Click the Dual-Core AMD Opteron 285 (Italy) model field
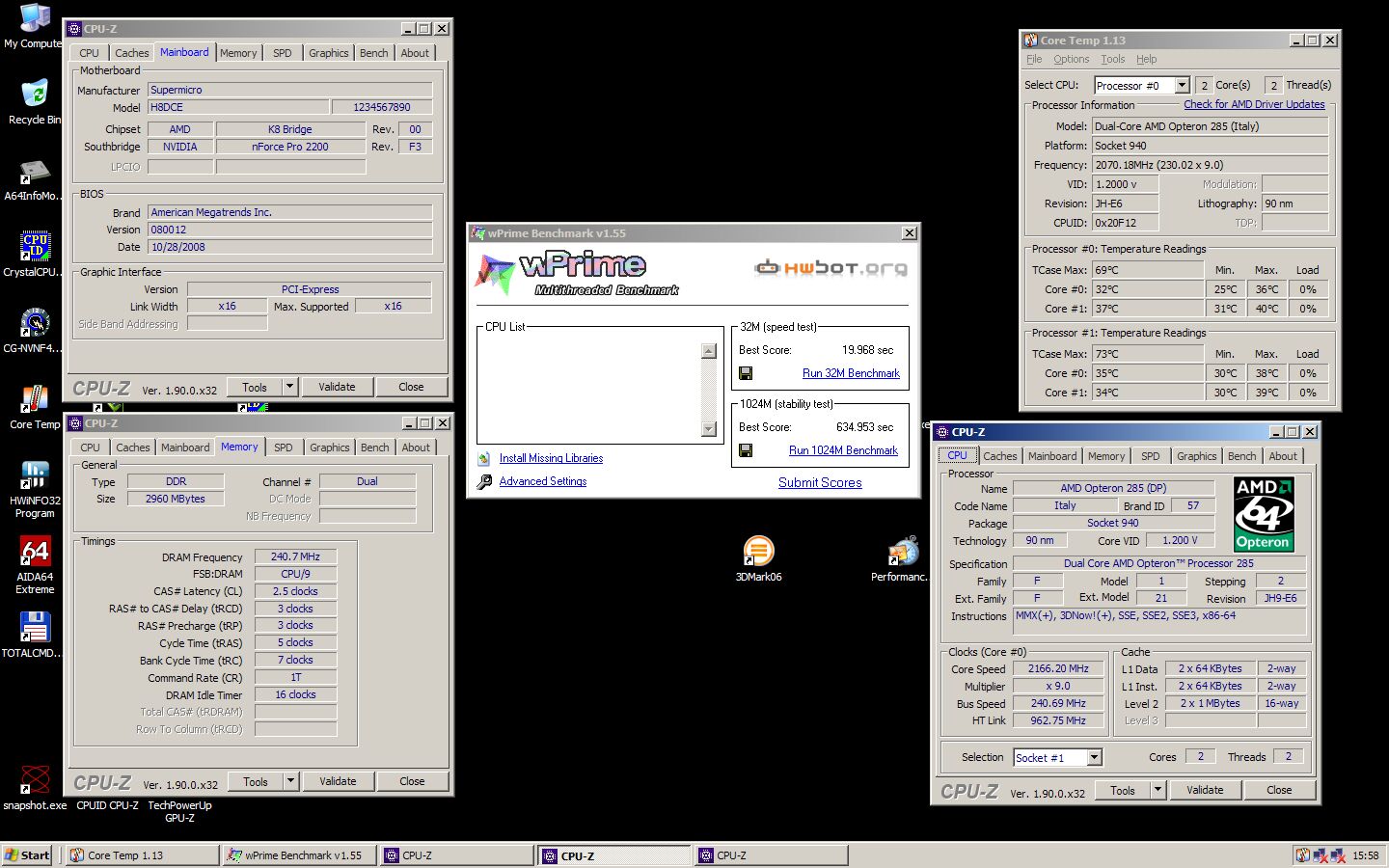 click(1210, 126)
